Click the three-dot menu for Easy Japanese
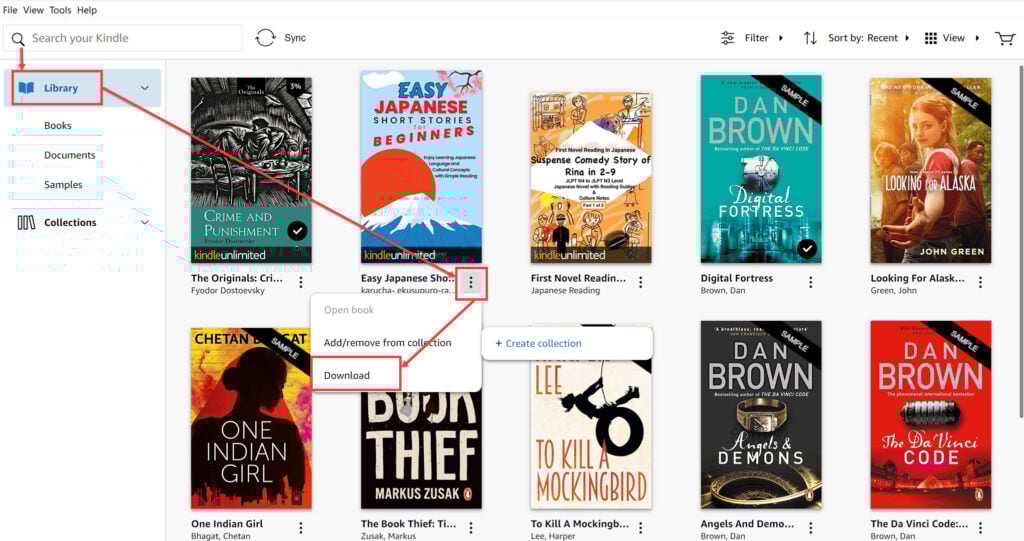The width and height of the screenshot is (1024, 541). click(x=470, y=282)
